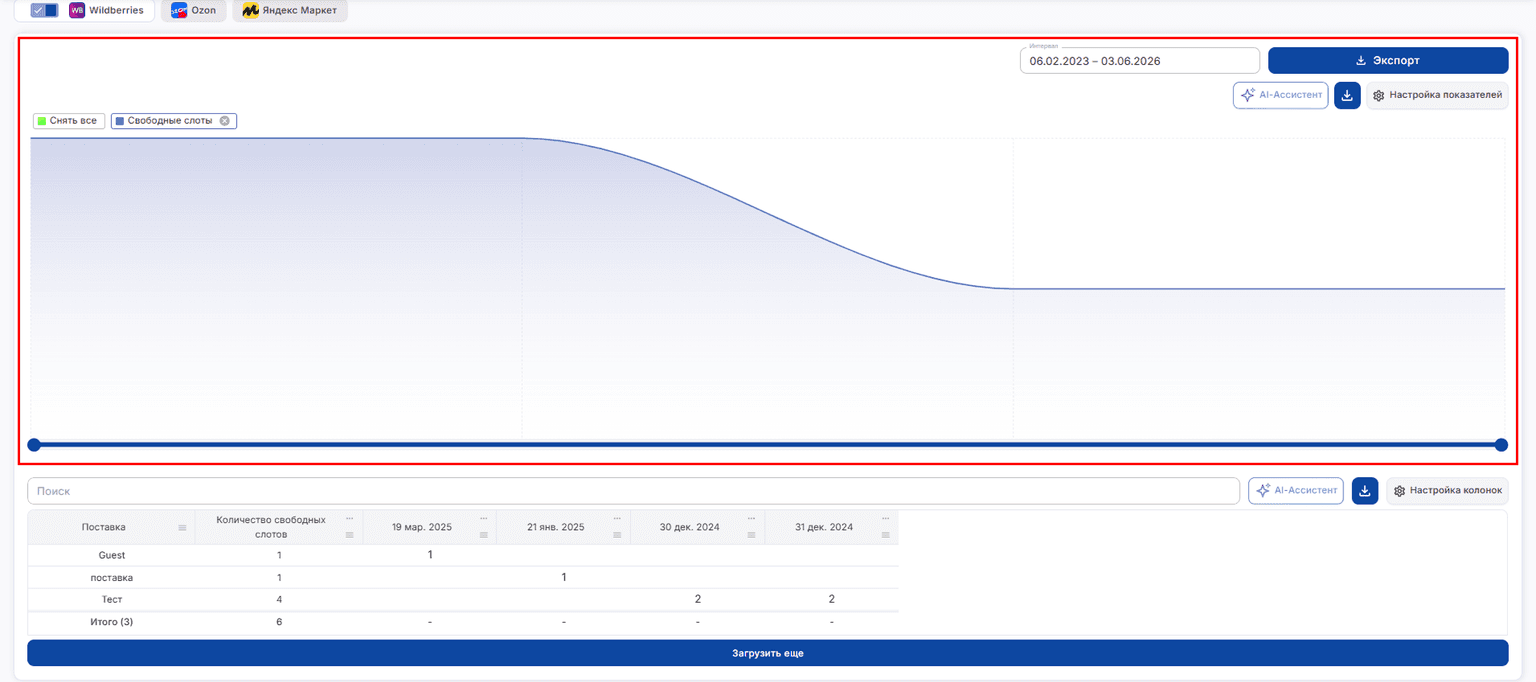Open the 19 мар. 2025 column menu icon
Screen dimensions: 1536x682
[x=484, y=535]
